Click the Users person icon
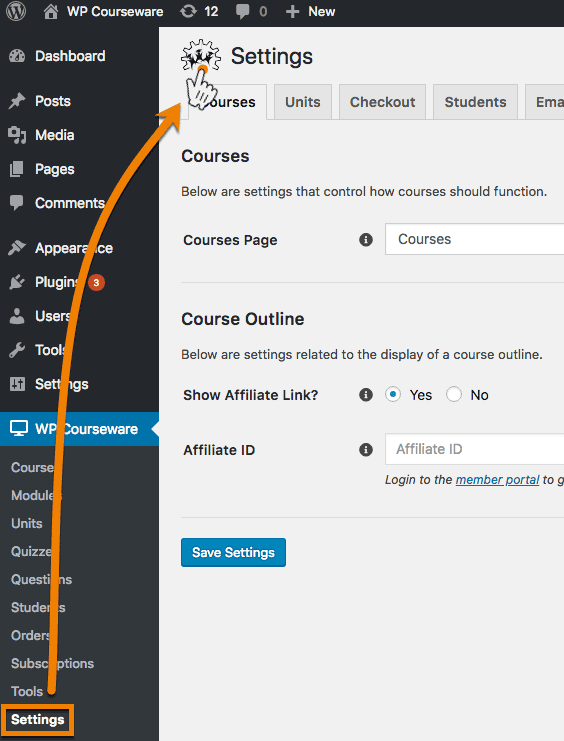The height and width of the screenshot is (741, 564). pos(17,316)
